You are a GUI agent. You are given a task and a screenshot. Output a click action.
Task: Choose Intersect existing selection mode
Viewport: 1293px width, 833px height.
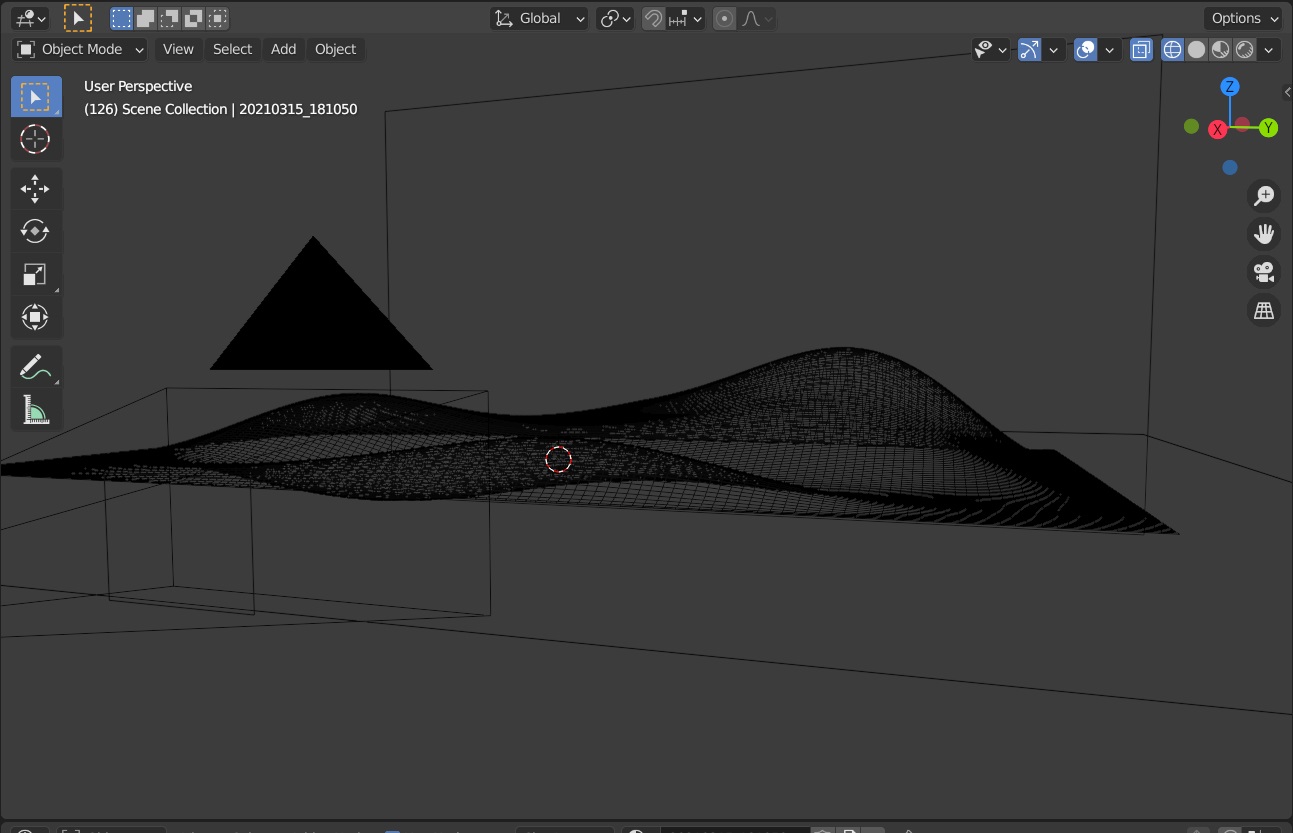tap(218, 18)
